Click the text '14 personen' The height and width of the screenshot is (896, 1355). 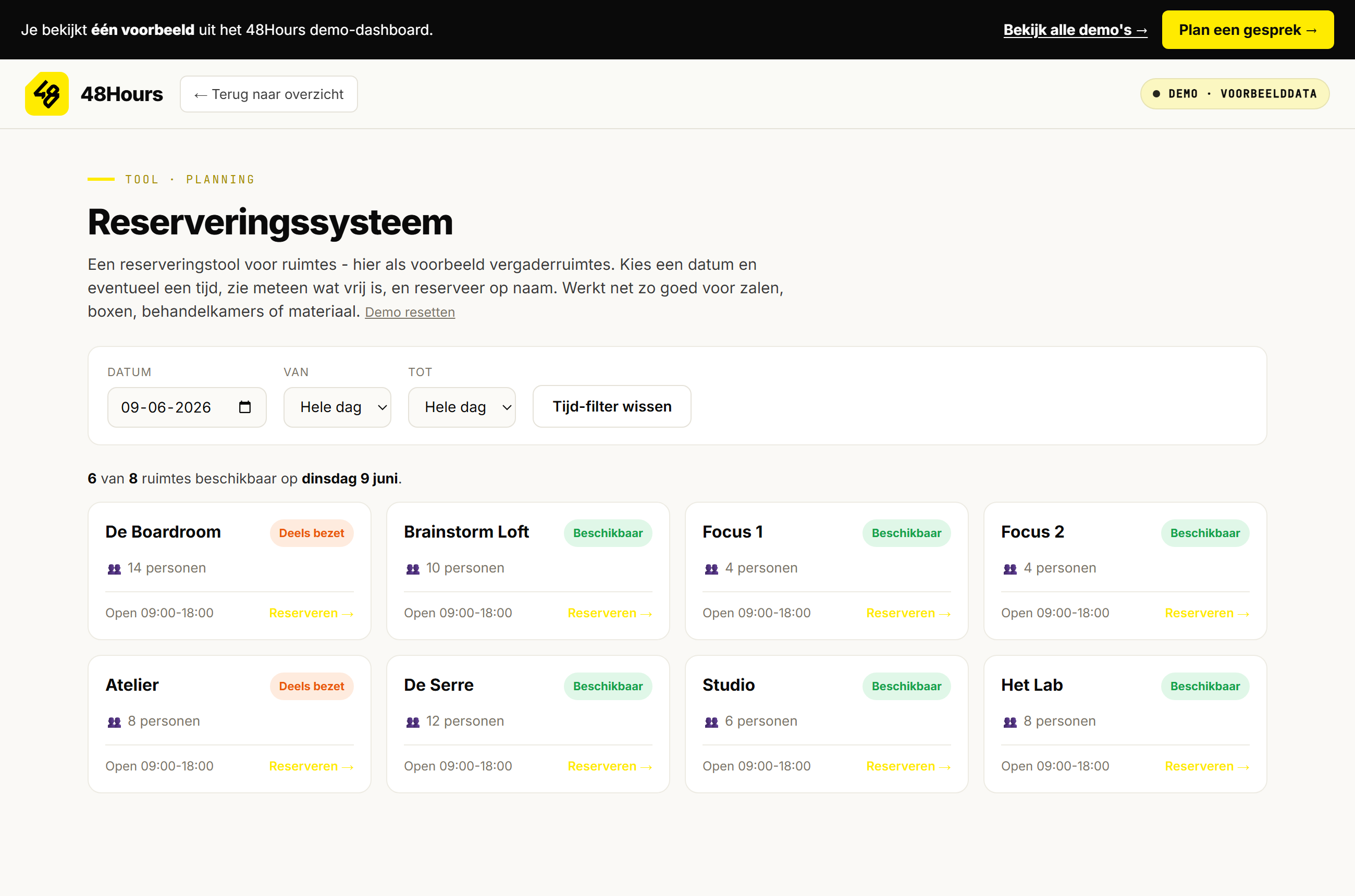click(x=166, y=568)
